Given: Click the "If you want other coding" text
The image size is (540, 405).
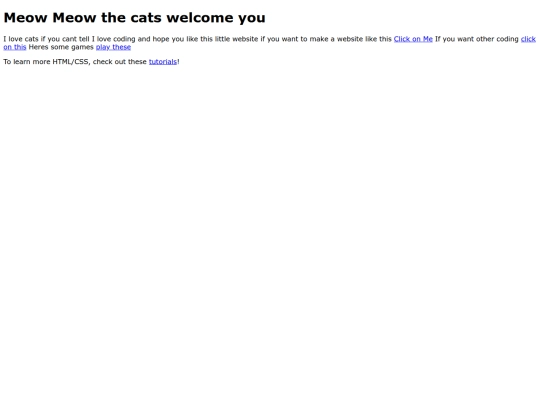Looking at the screenshot, I should point(477,39).
